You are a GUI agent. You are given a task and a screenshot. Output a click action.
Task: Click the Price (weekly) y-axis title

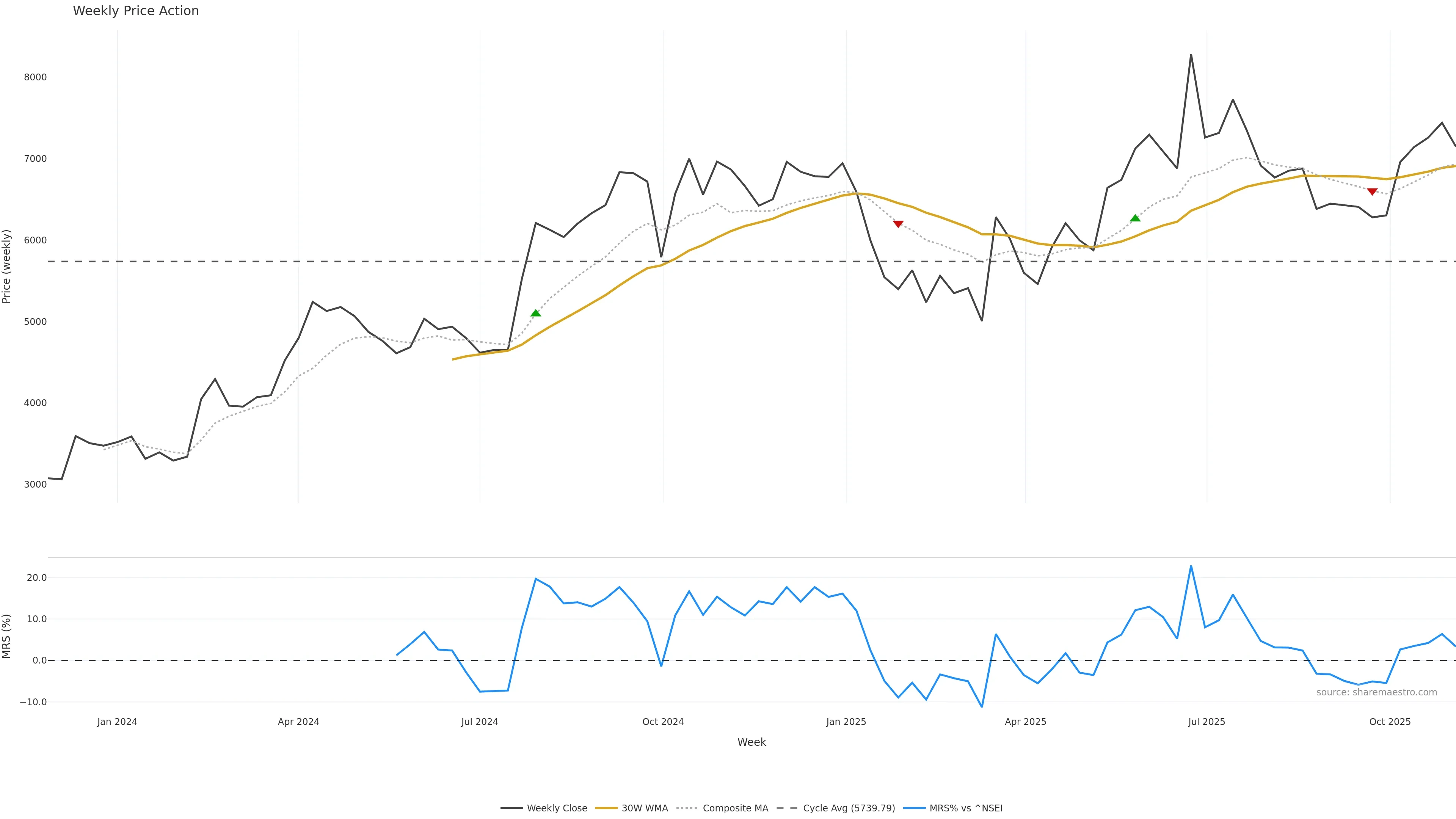(x=7, y=266)
